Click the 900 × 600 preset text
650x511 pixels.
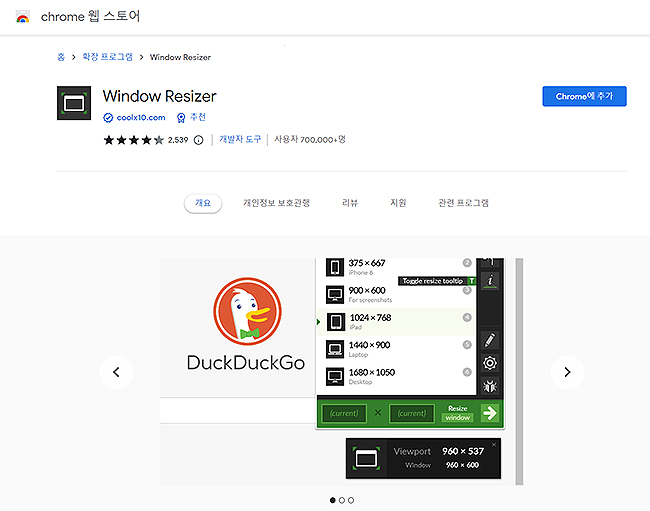point(367,290)
